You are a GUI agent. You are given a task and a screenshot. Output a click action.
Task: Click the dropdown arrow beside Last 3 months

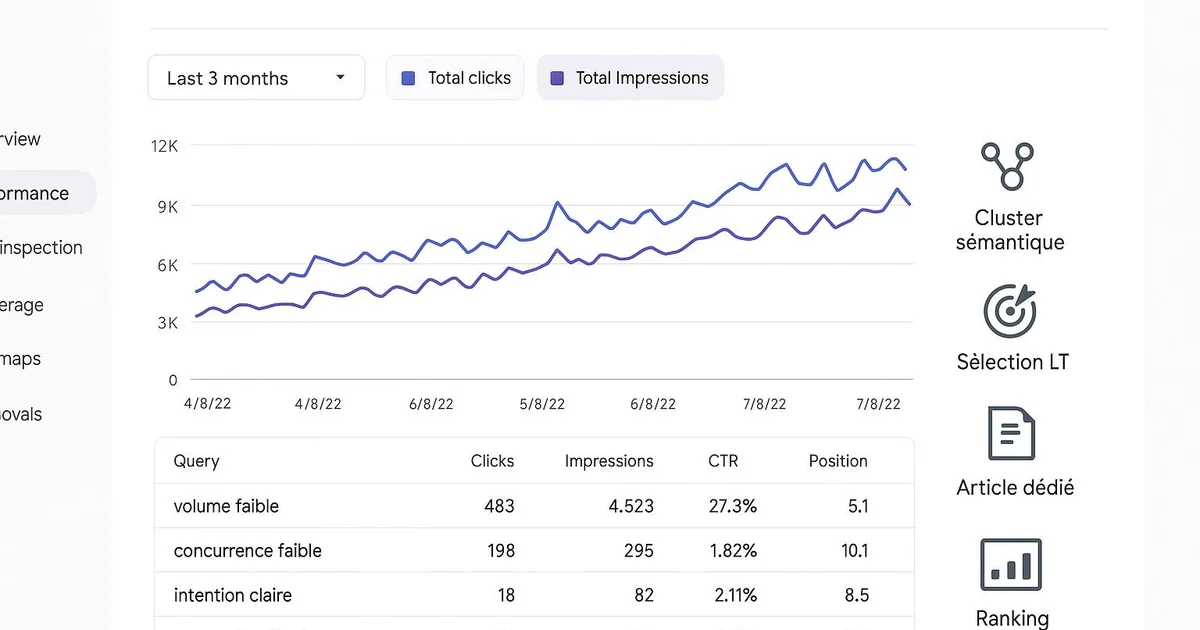pos(340,78)
